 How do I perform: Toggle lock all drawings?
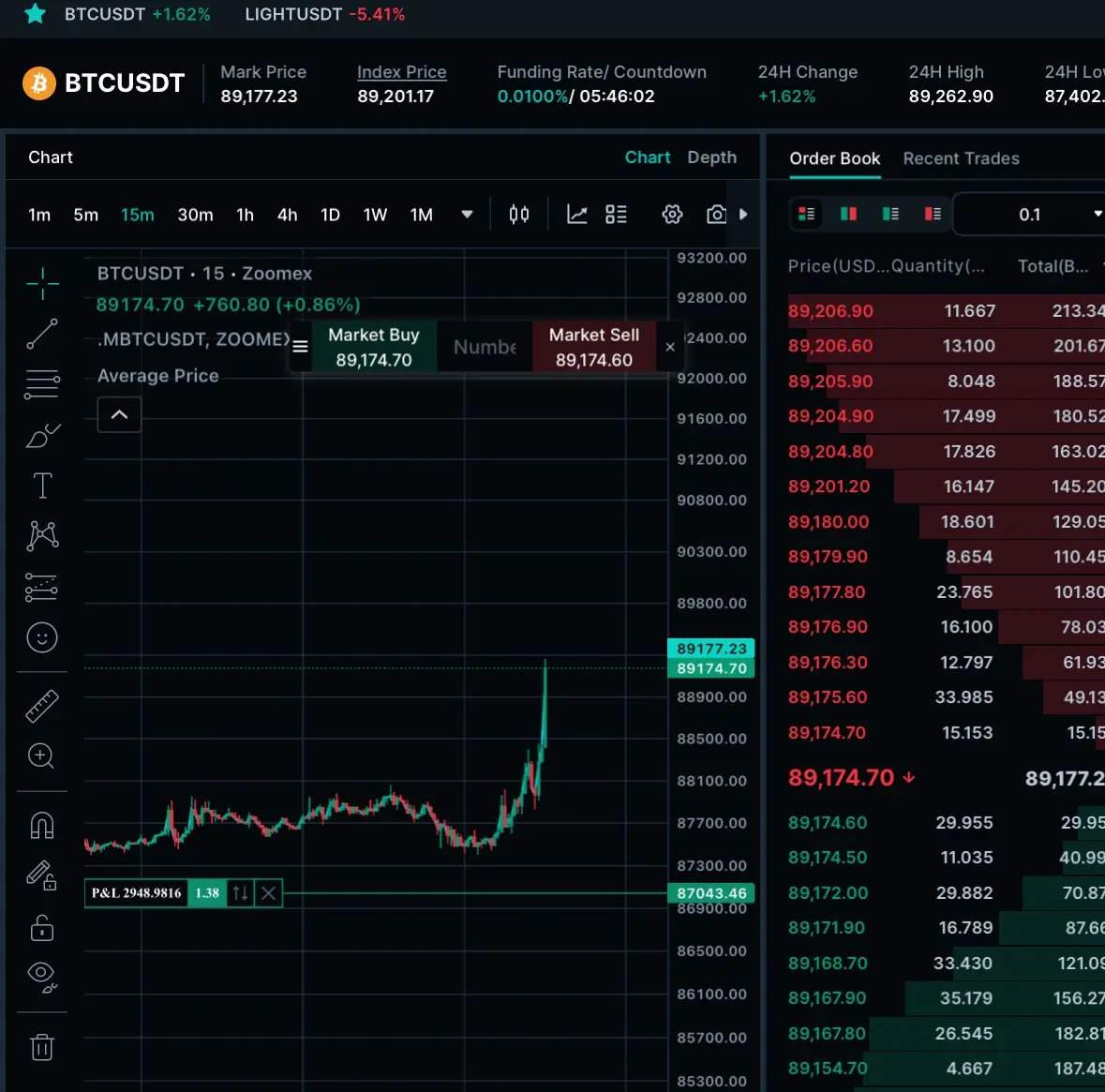pyautogui.click(x=42, y=927)
